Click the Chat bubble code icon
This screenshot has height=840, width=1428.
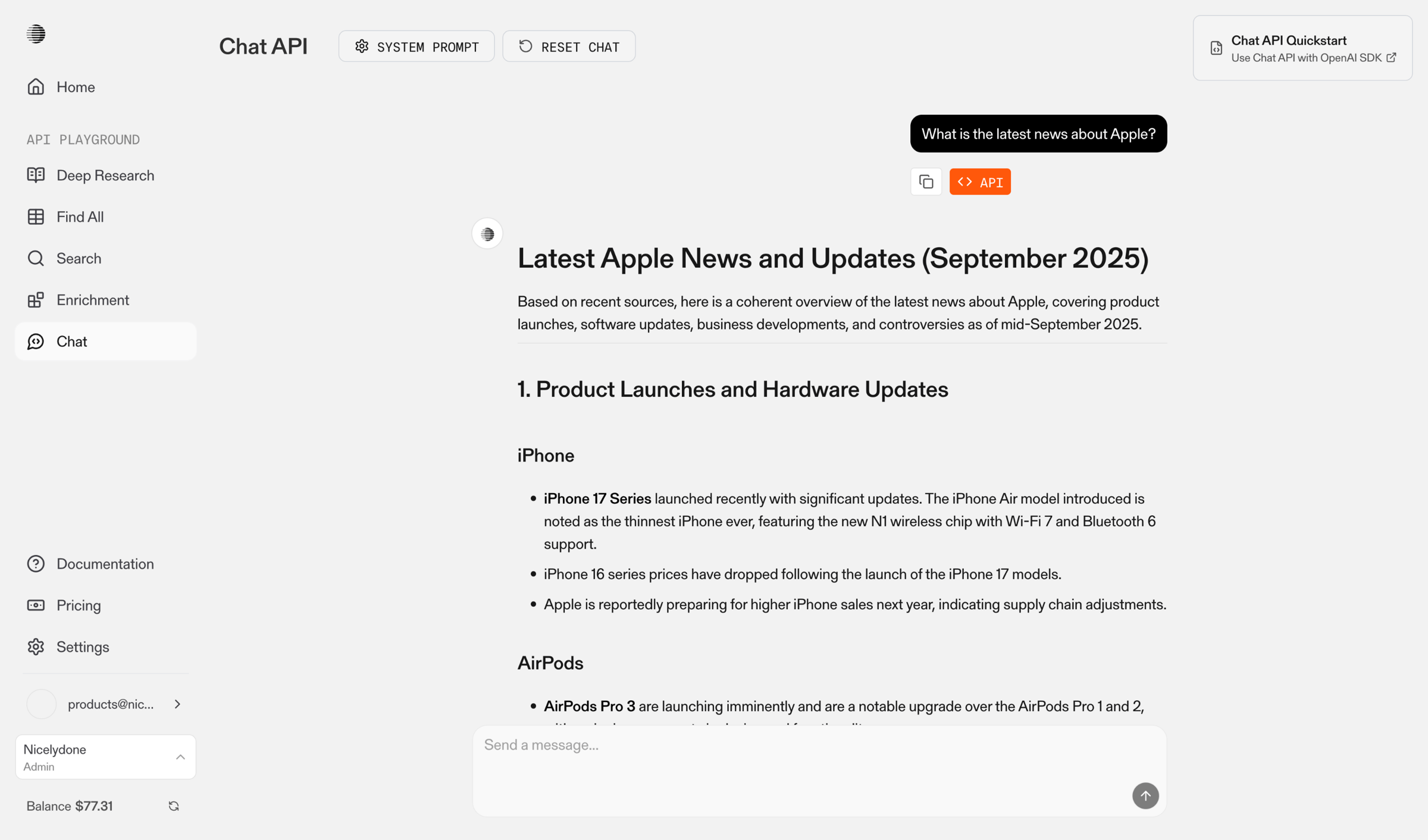pos(36,341)
